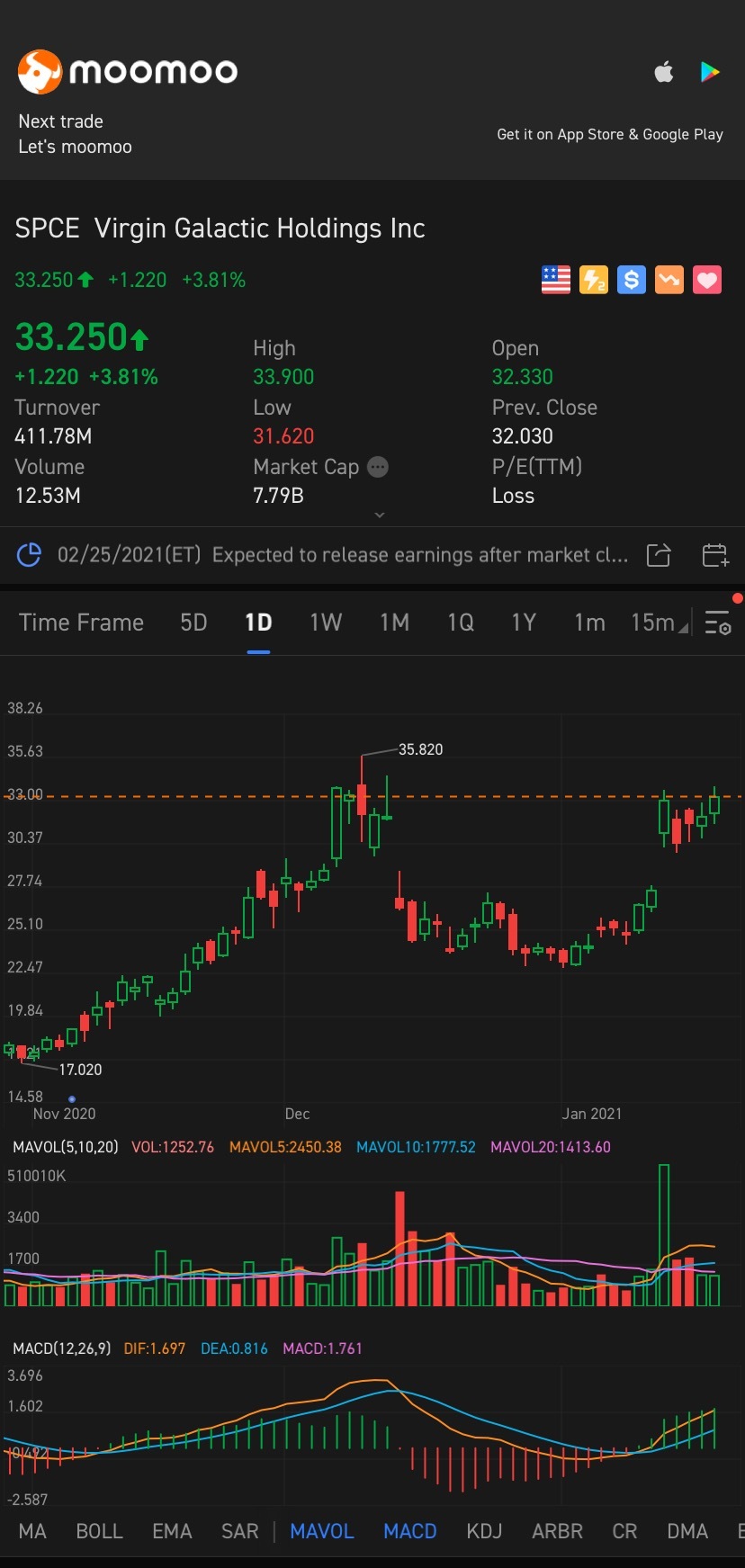Viewport: 745px width, 1568px height.
Task: Tap the blue dollar sign icon
Action: click(x=632, y=280)
